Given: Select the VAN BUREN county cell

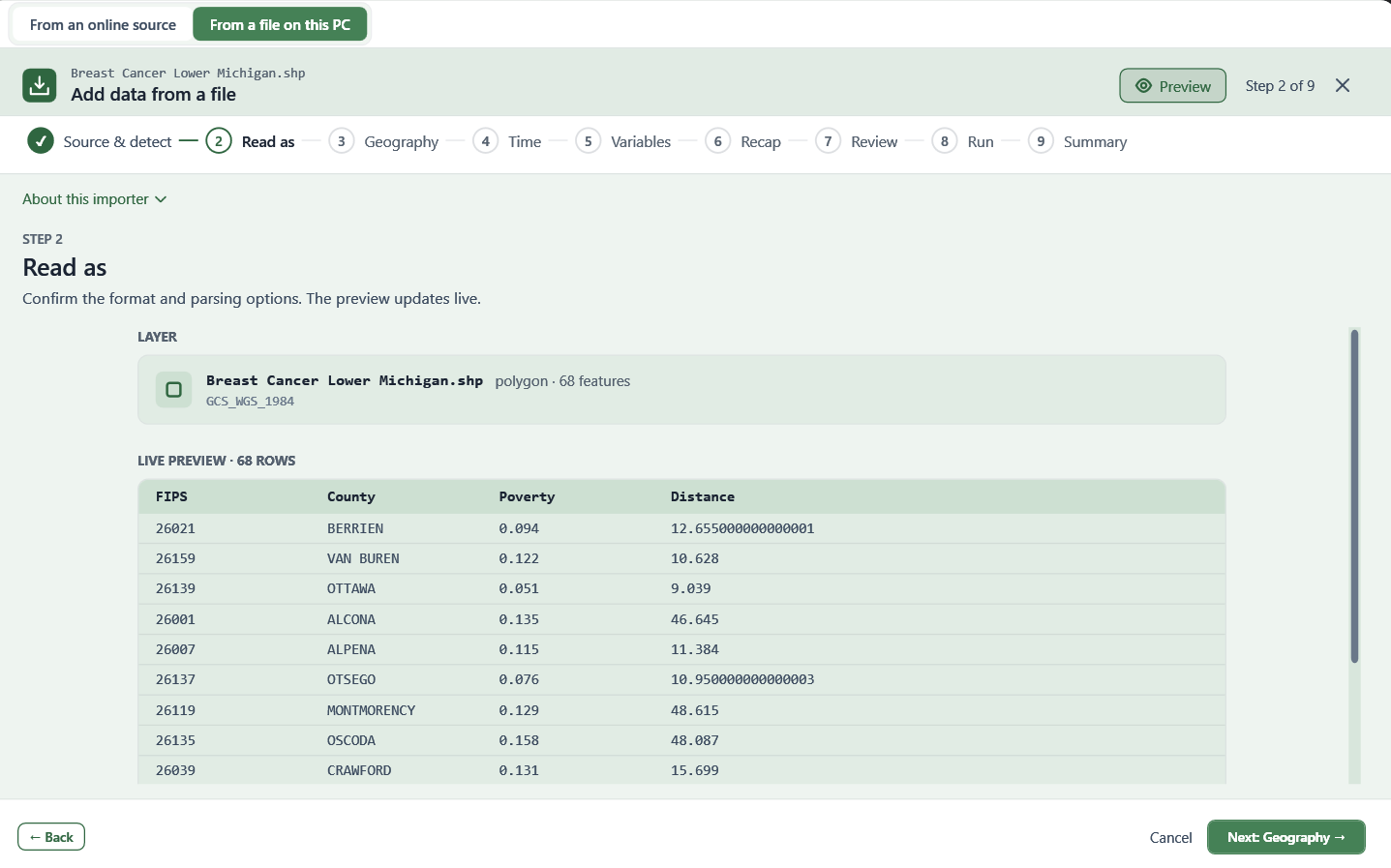Looking at the screenshot, I should tap(363, 558).
